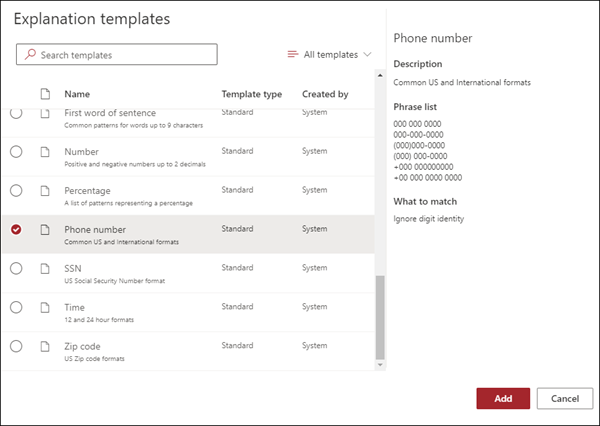Click the Cancel button
The height and width of the screenshot is (426, 600).
click(565, 398)
